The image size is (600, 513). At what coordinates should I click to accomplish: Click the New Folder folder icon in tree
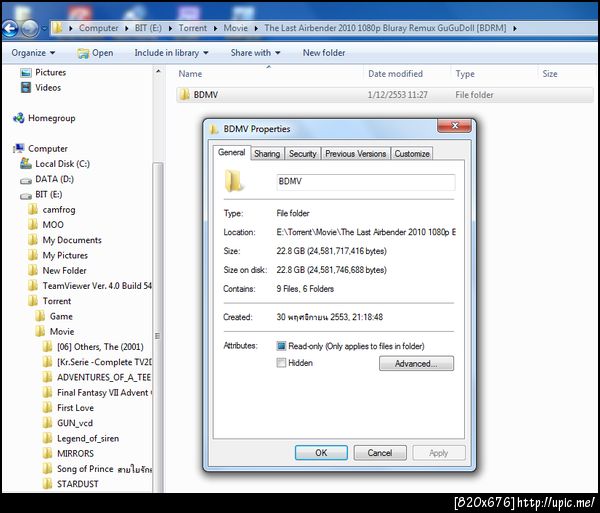(33, 270)
